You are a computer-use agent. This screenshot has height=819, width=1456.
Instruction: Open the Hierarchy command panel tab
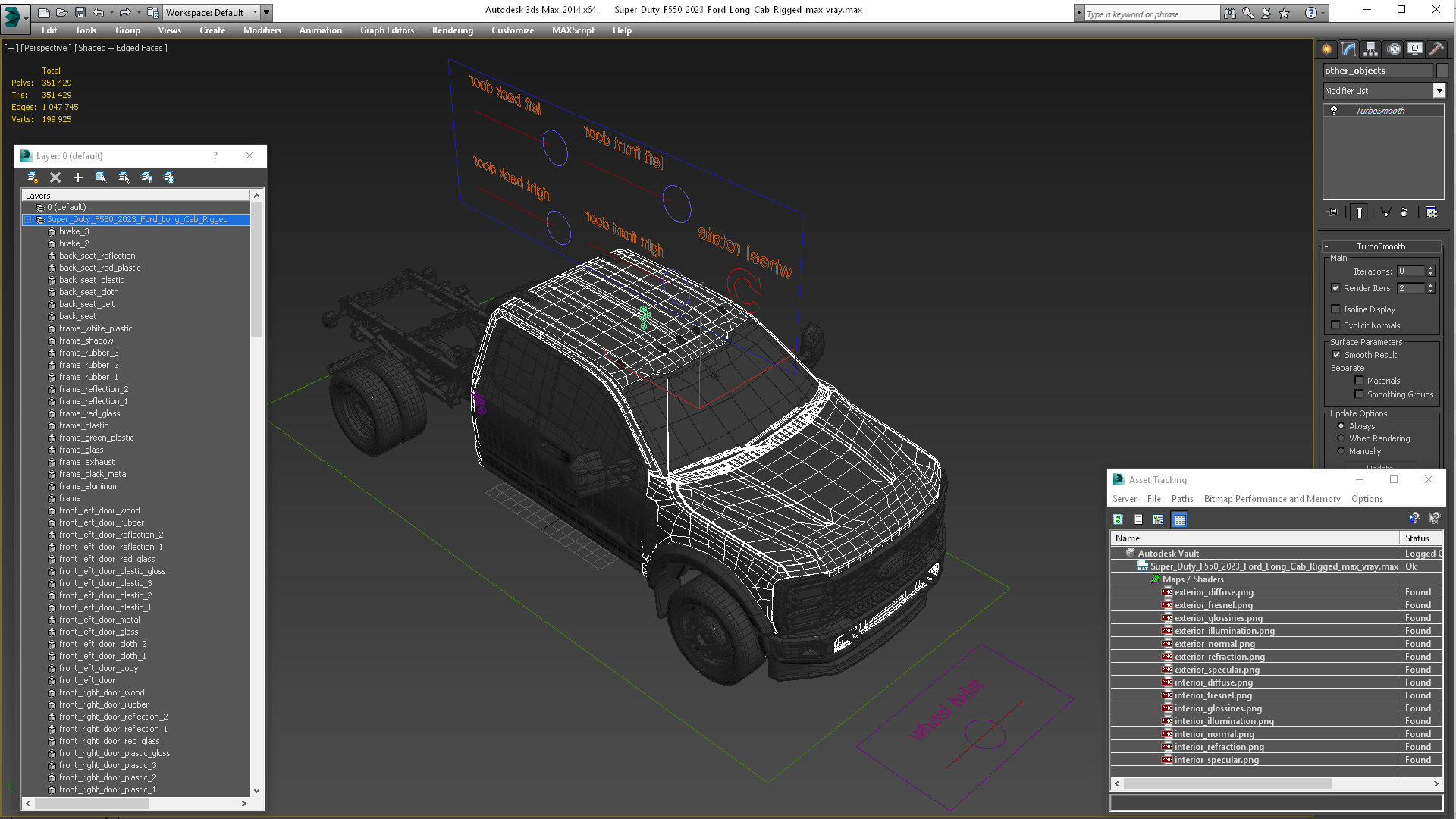(x=1370, y=49)
